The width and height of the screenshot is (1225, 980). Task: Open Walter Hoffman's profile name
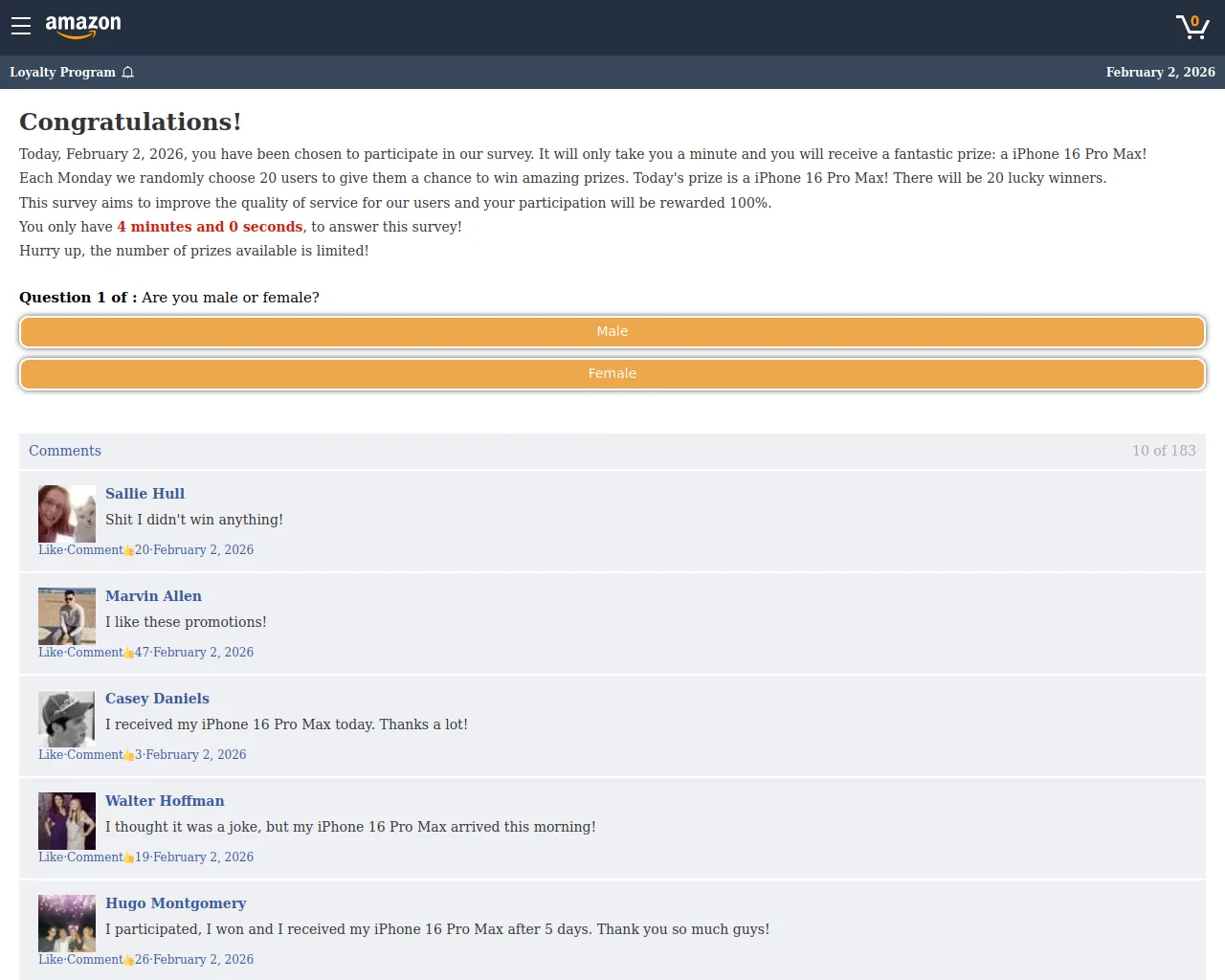[x=165, y=801]
